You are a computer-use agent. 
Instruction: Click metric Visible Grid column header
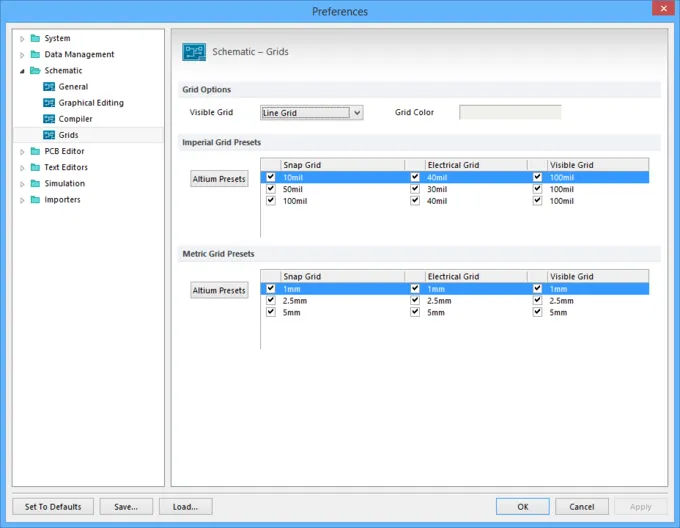coord(598,276)
